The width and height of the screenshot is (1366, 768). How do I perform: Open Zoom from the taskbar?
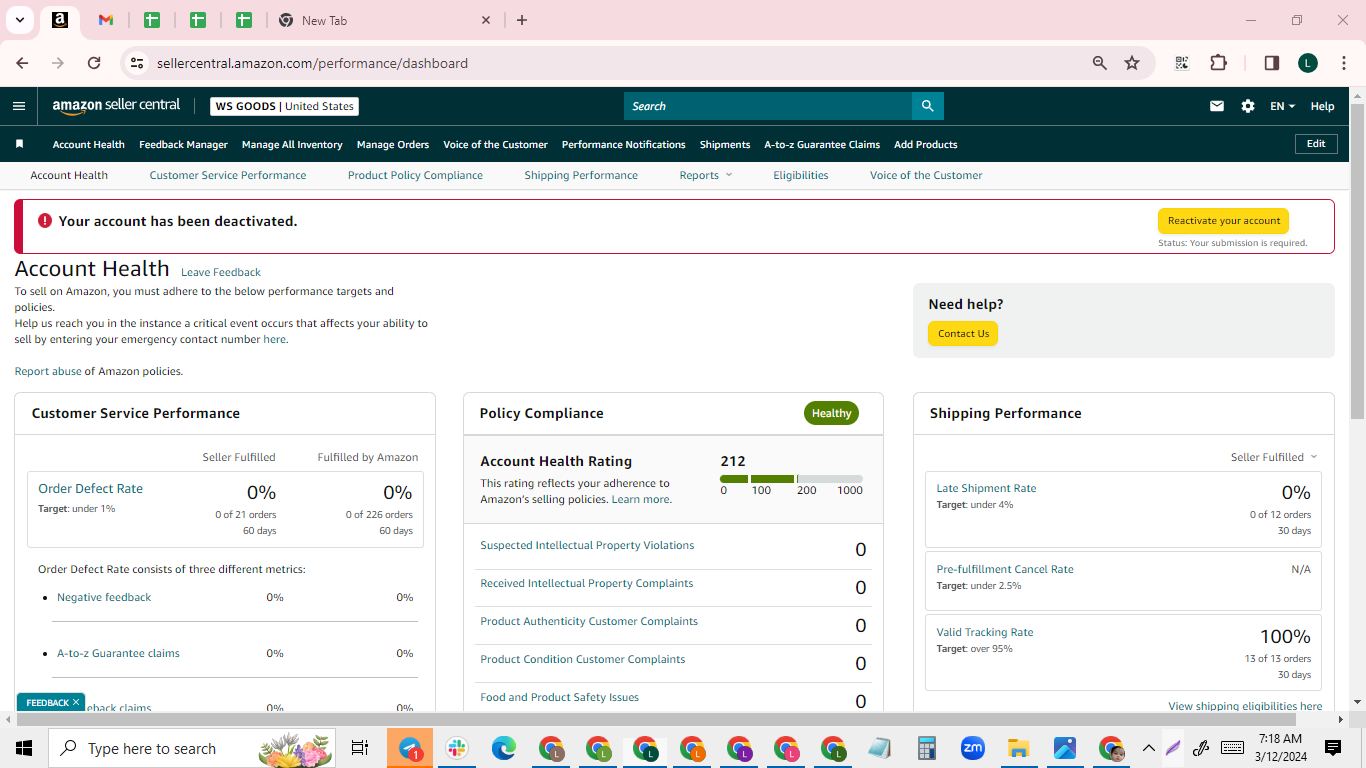(x=972, y=748)
